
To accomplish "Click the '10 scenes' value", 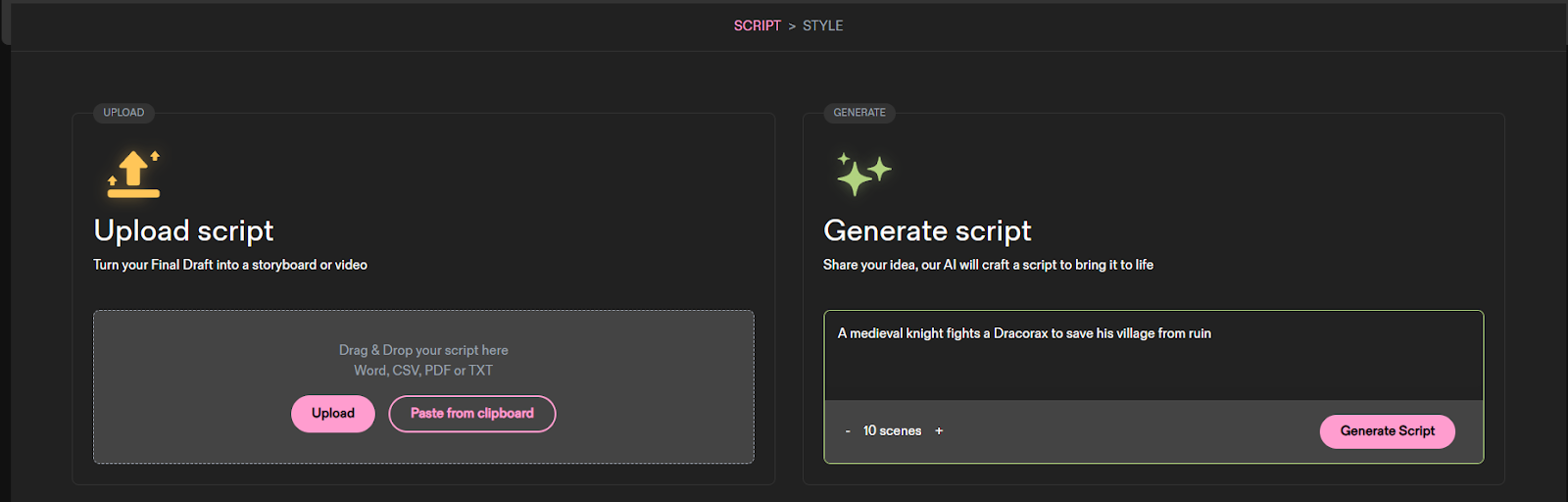I will point(892,431).
